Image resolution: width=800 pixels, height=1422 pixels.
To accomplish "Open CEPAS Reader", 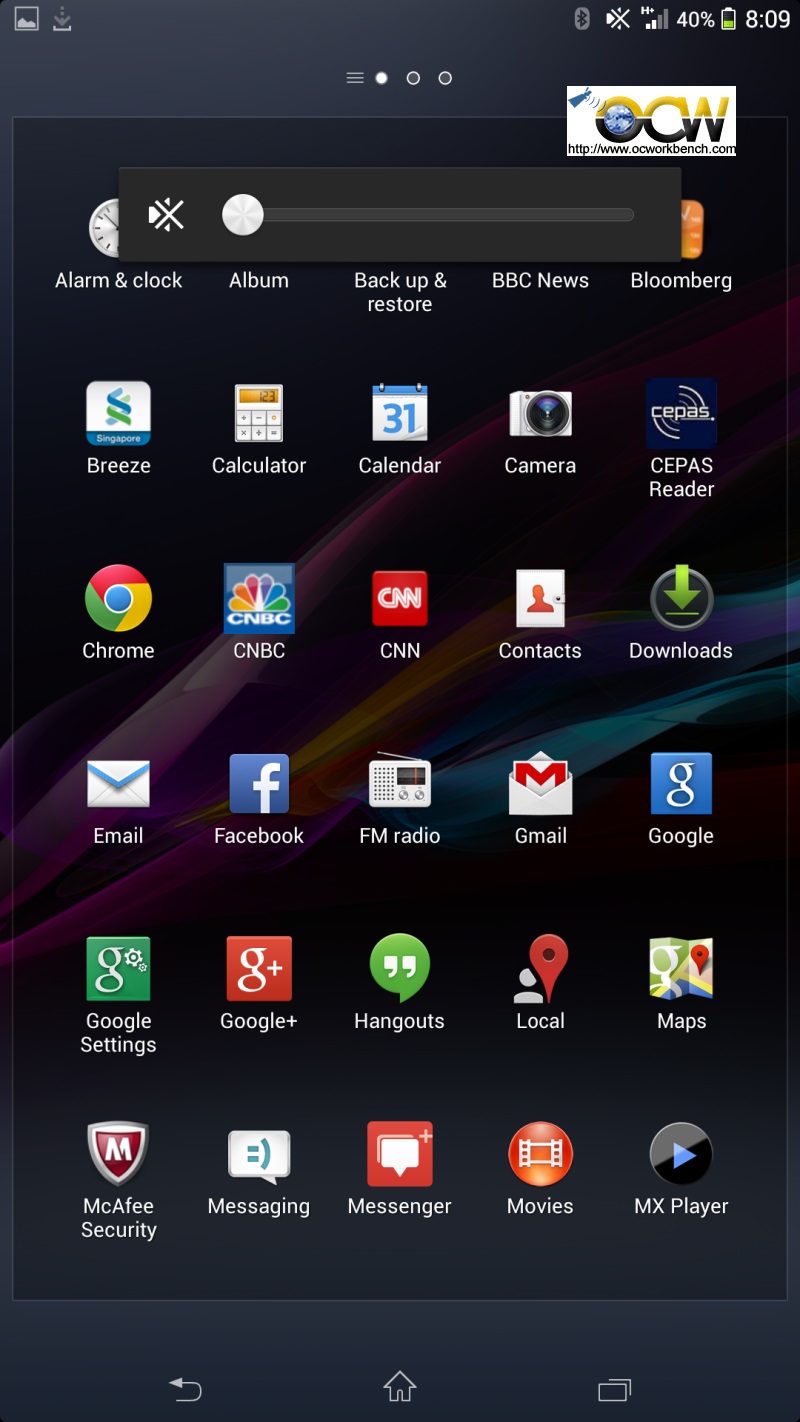I will tap(681, 414).
